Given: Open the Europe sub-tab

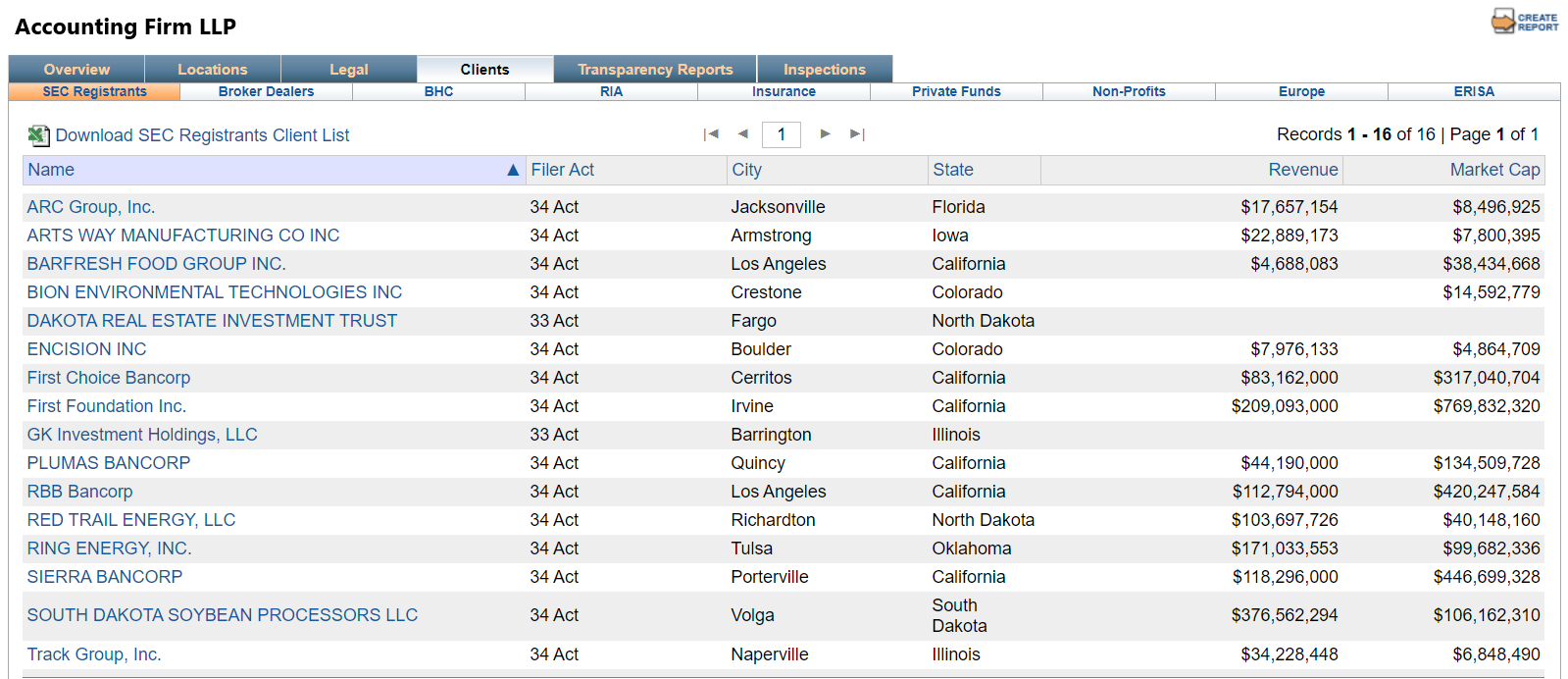Looking at the screenshot, I should [1302, 91].
